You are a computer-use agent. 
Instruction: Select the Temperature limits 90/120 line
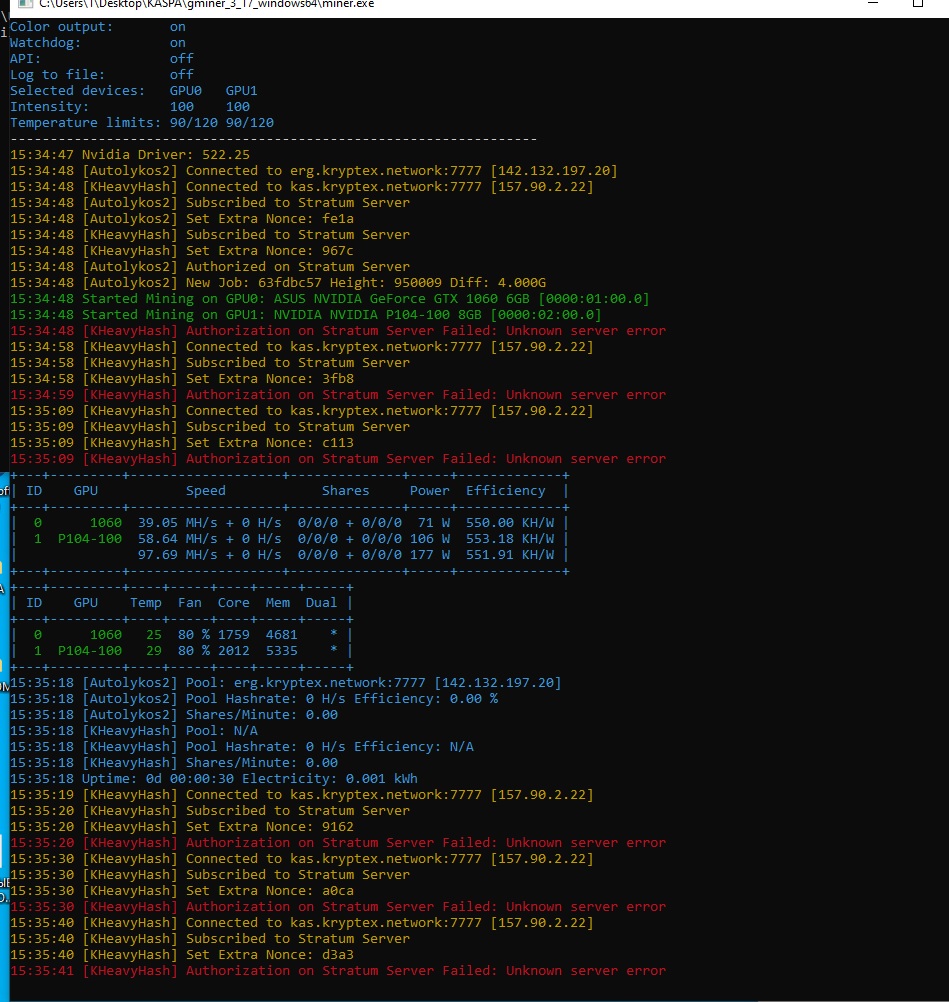coord(141,123)
